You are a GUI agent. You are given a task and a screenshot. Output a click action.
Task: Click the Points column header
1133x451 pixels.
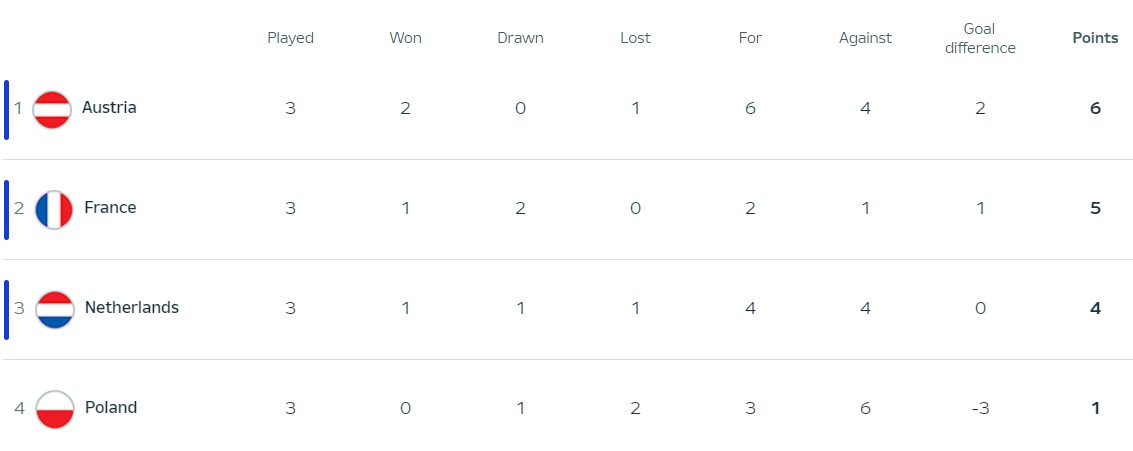point(1095,38)
